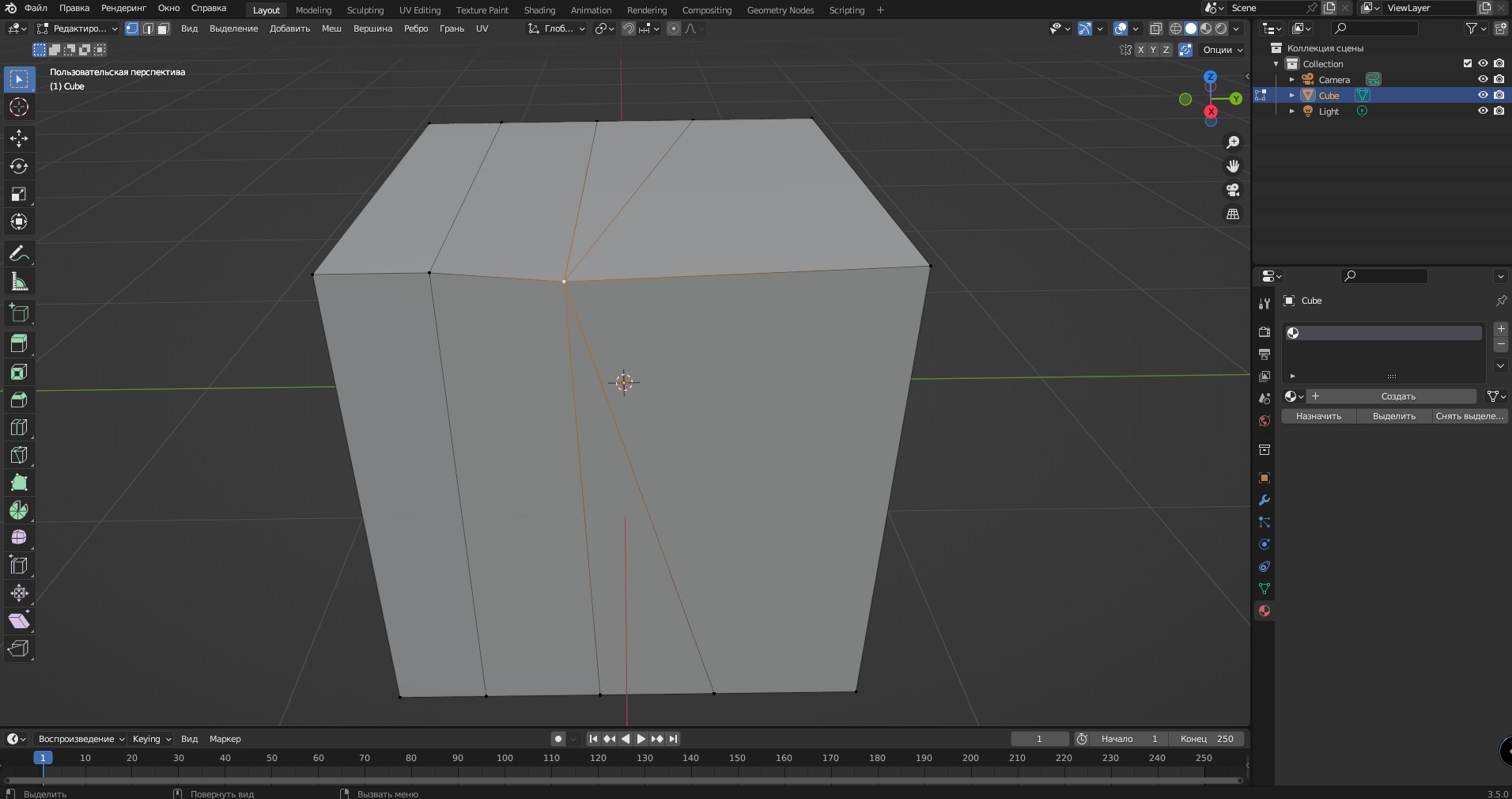Image resolution: width=1512 pixels, height=799 pixels.
Task: Select the Move tool in toolbar
Action: [19, 138]
